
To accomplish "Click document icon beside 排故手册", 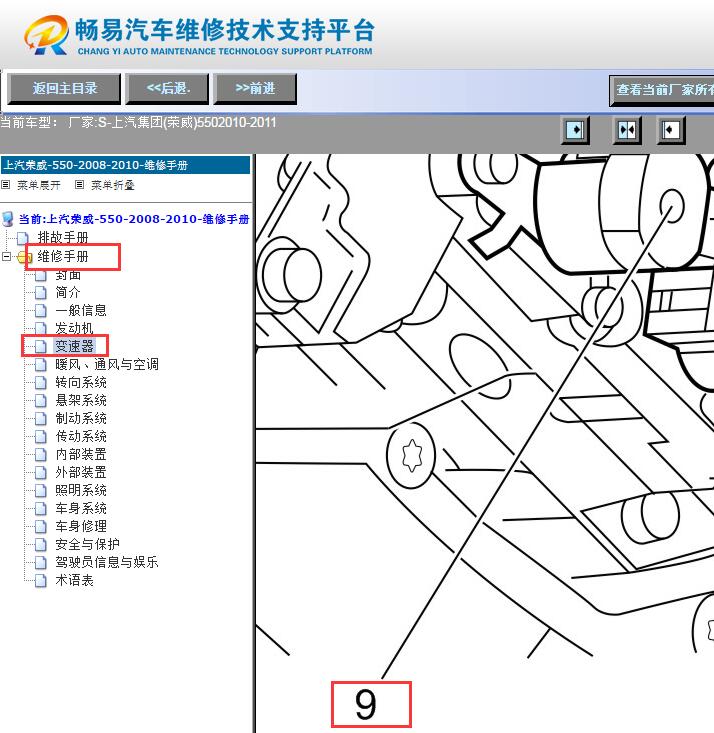I will [23, 238].
